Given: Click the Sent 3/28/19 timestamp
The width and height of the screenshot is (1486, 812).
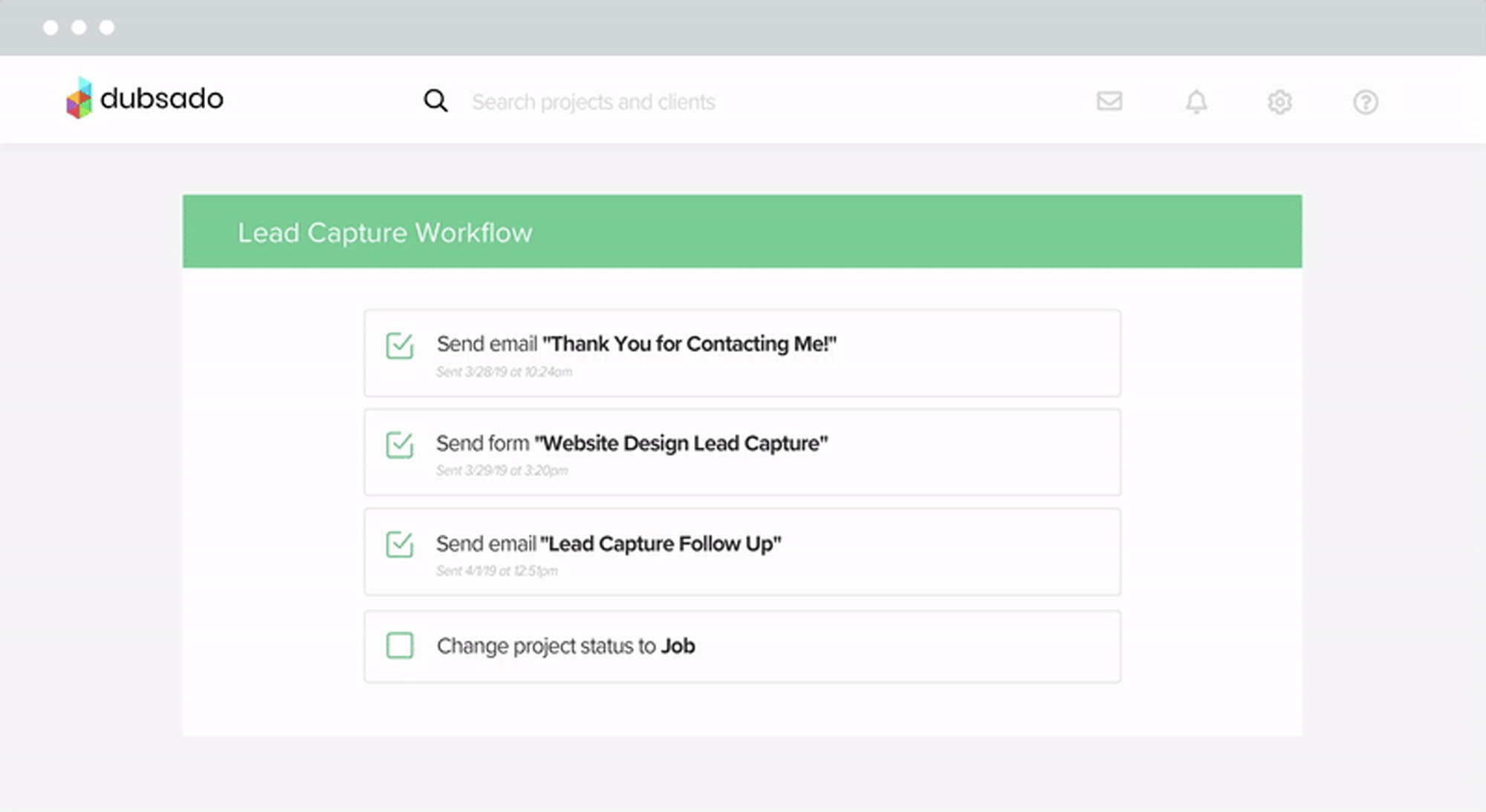Looking at the screenshot, I should pyautogui.click(x=504, y=372).
